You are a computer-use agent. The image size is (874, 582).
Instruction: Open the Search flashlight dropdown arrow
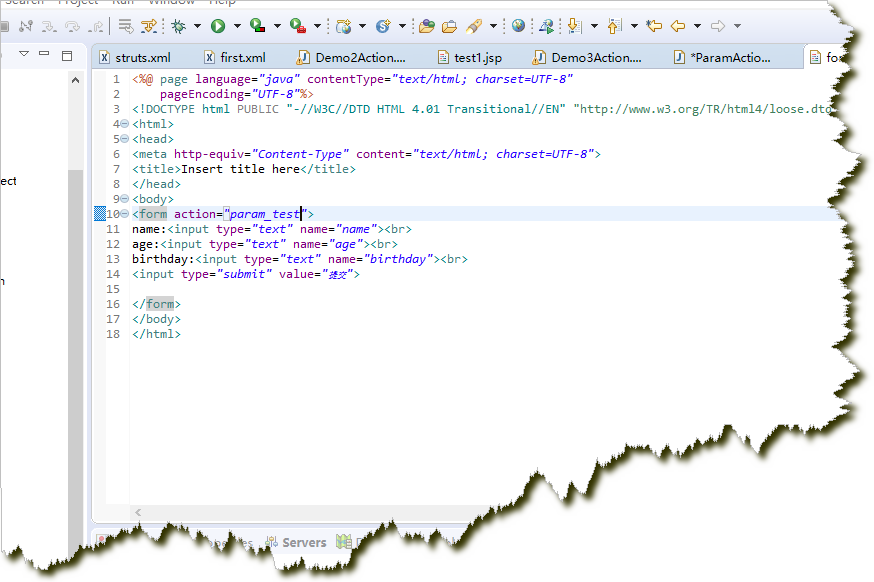[x=493, y=26]
